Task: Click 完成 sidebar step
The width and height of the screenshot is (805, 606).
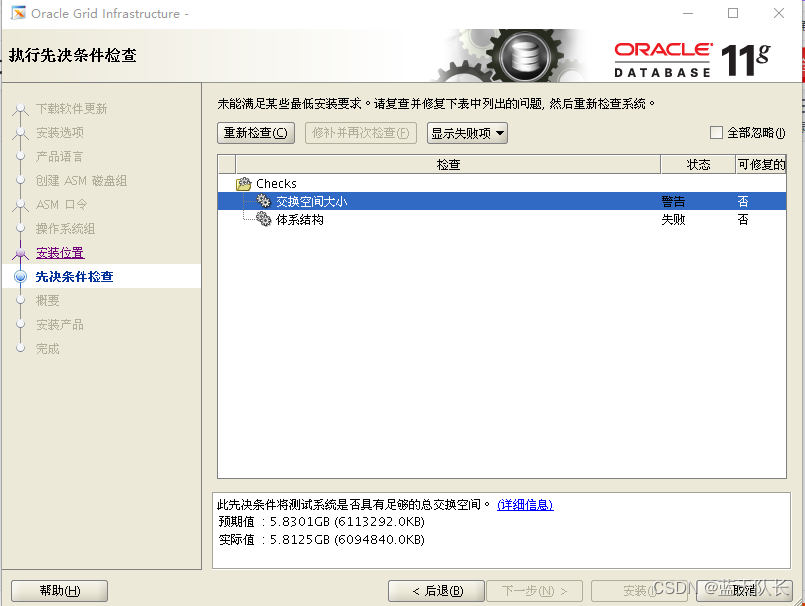Action: click(48, 349)
